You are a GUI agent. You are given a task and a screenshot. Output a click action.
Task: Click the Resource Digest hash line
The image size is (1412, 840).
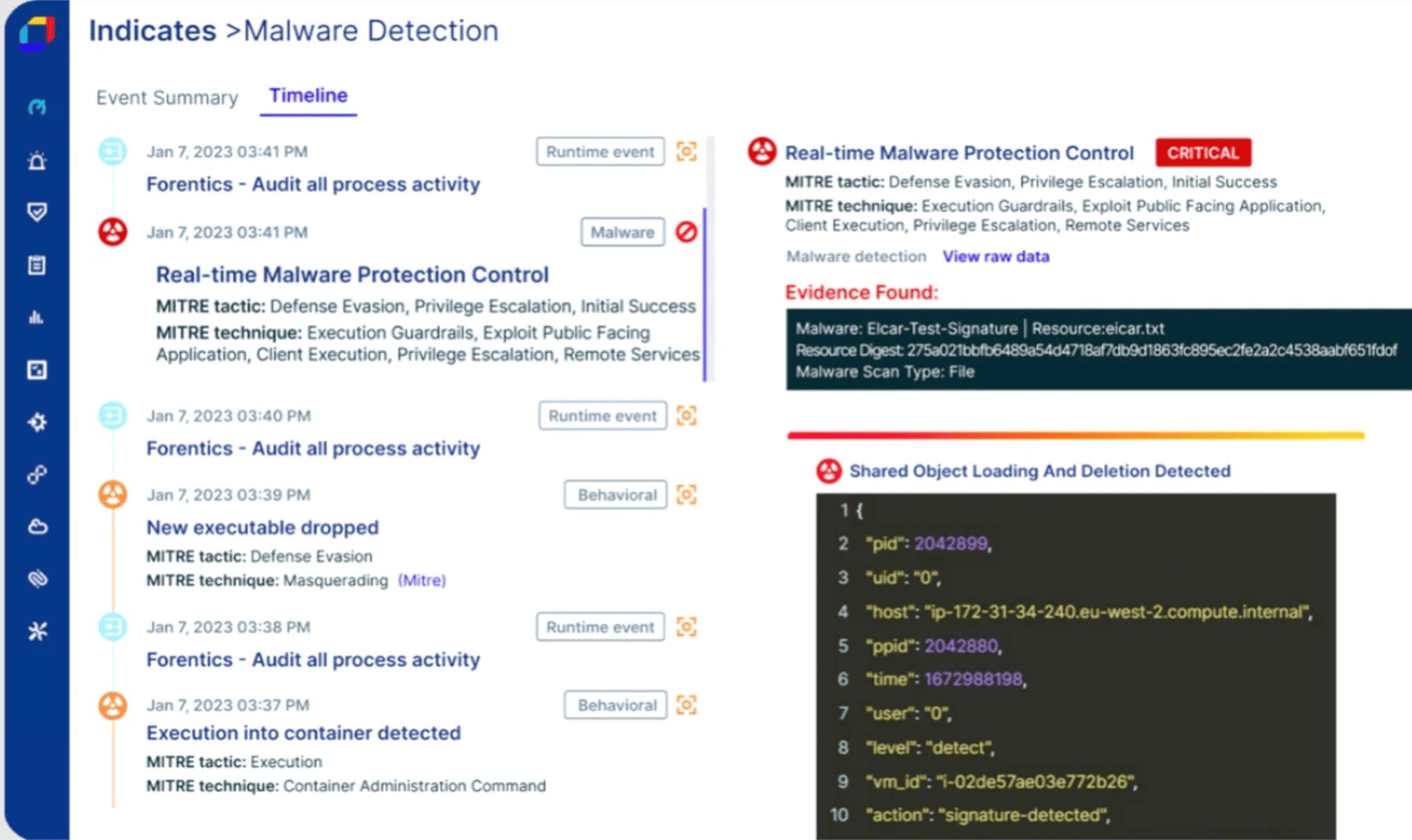1096,351
